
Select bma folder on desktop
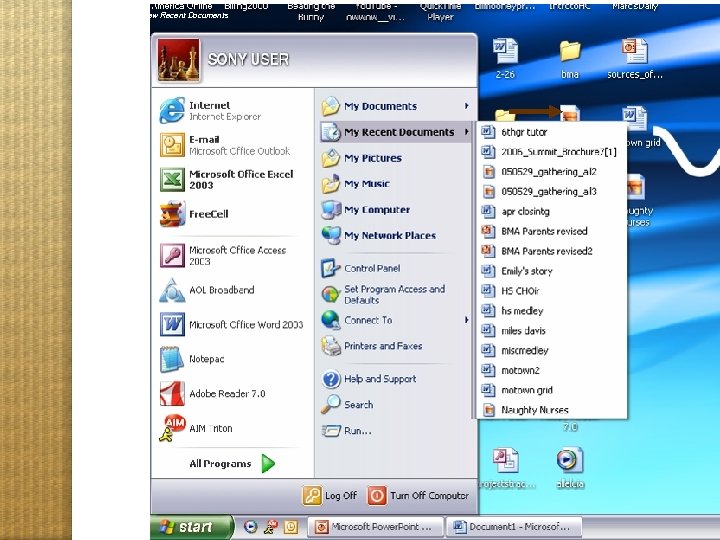pyautogui.click(x=570, y=59)
